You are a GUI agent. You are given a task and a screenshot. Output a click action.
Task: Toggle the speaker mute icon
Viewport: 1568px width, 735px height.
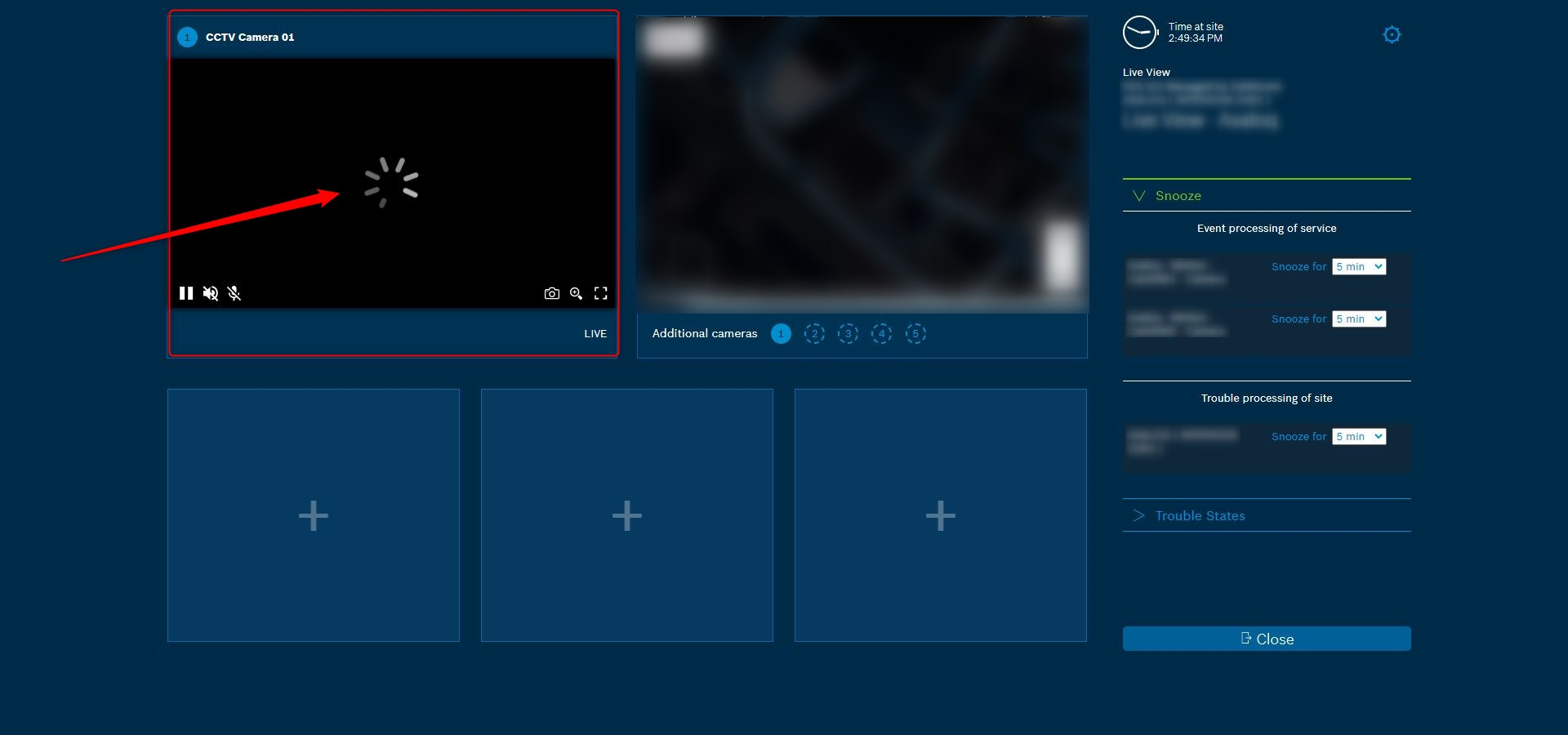coord(210,293)
